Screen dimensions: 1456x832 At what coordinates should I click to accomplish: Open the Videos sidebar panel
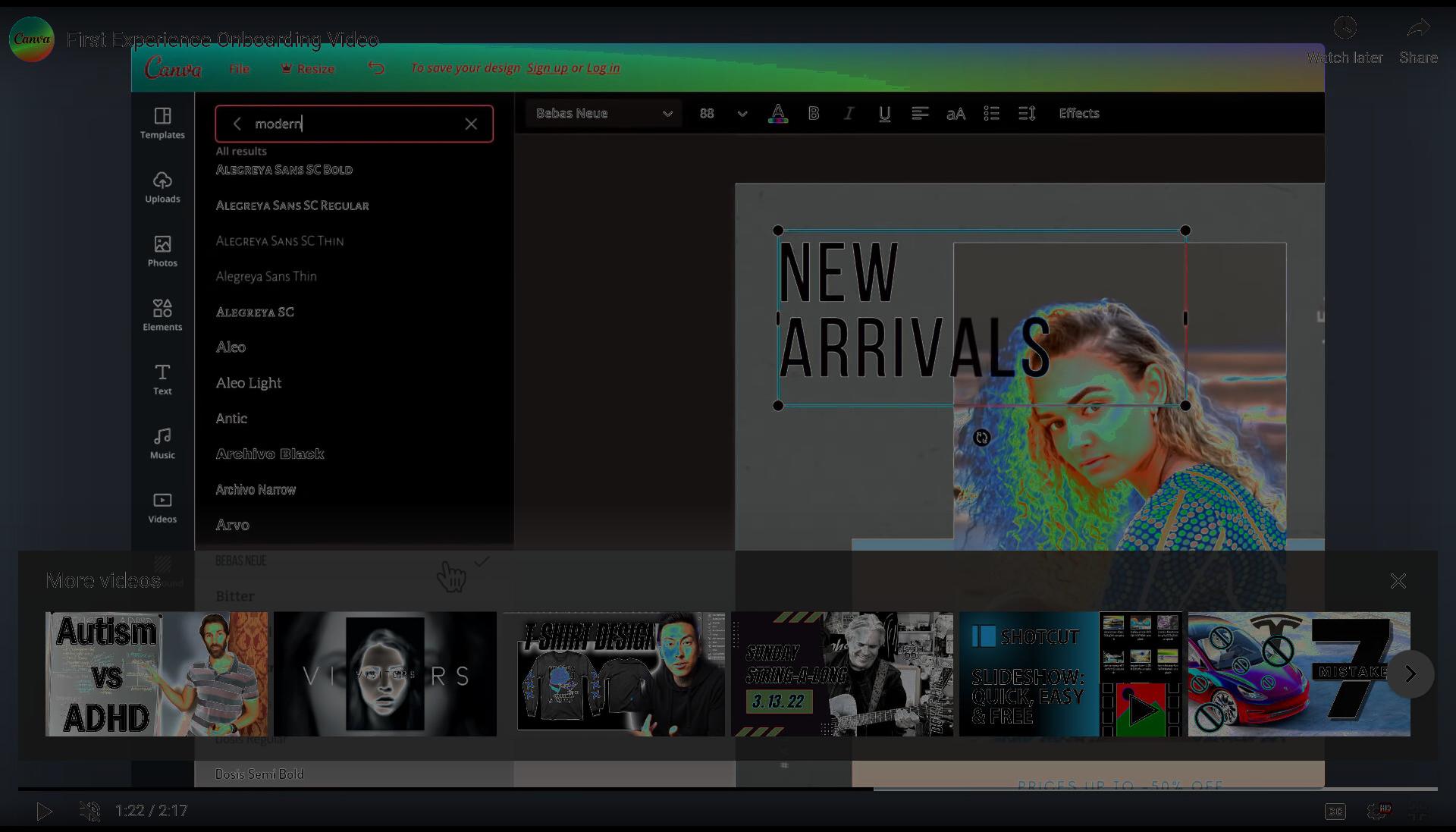162,507
